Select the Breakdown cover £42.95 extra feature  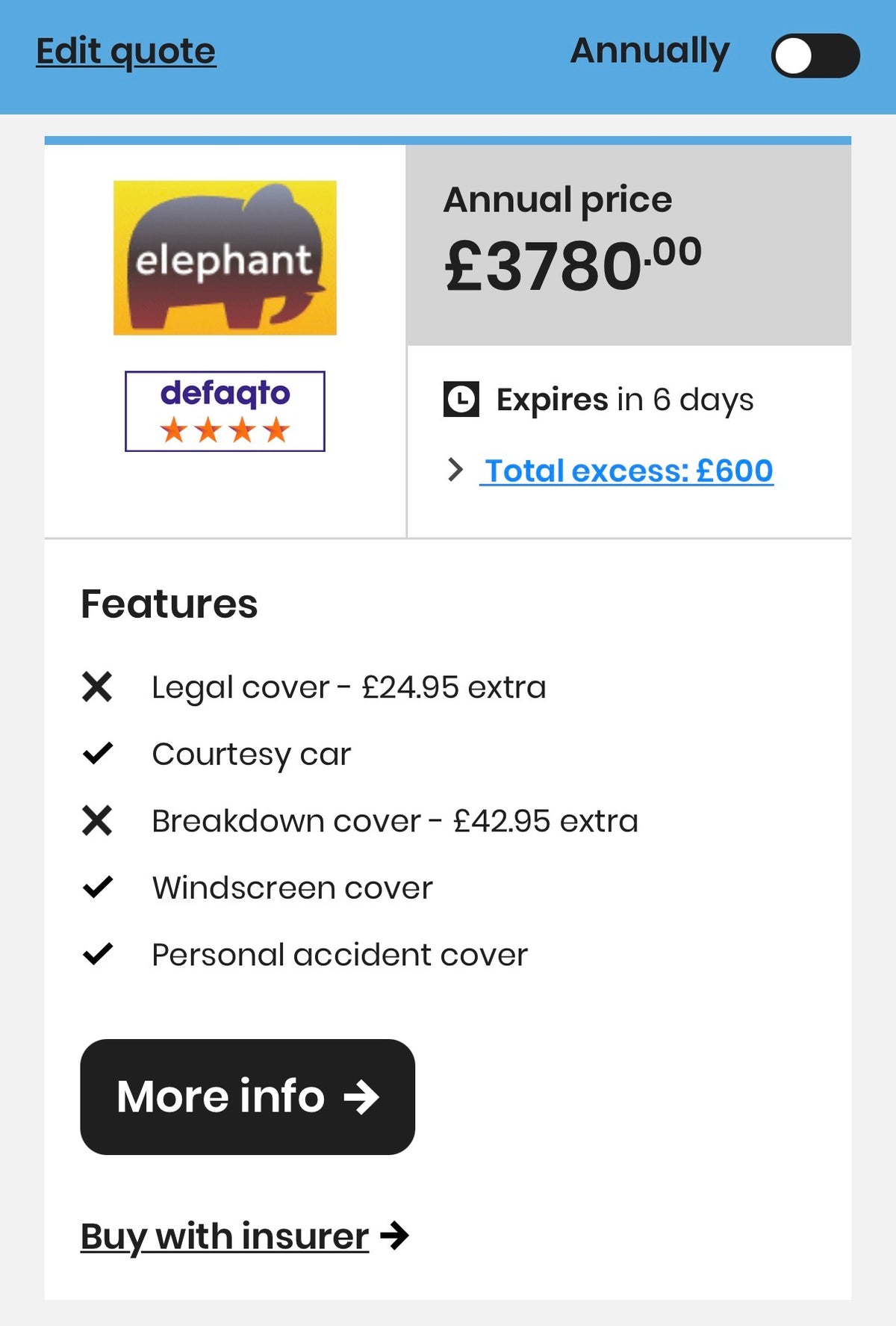tap(395, 821)
